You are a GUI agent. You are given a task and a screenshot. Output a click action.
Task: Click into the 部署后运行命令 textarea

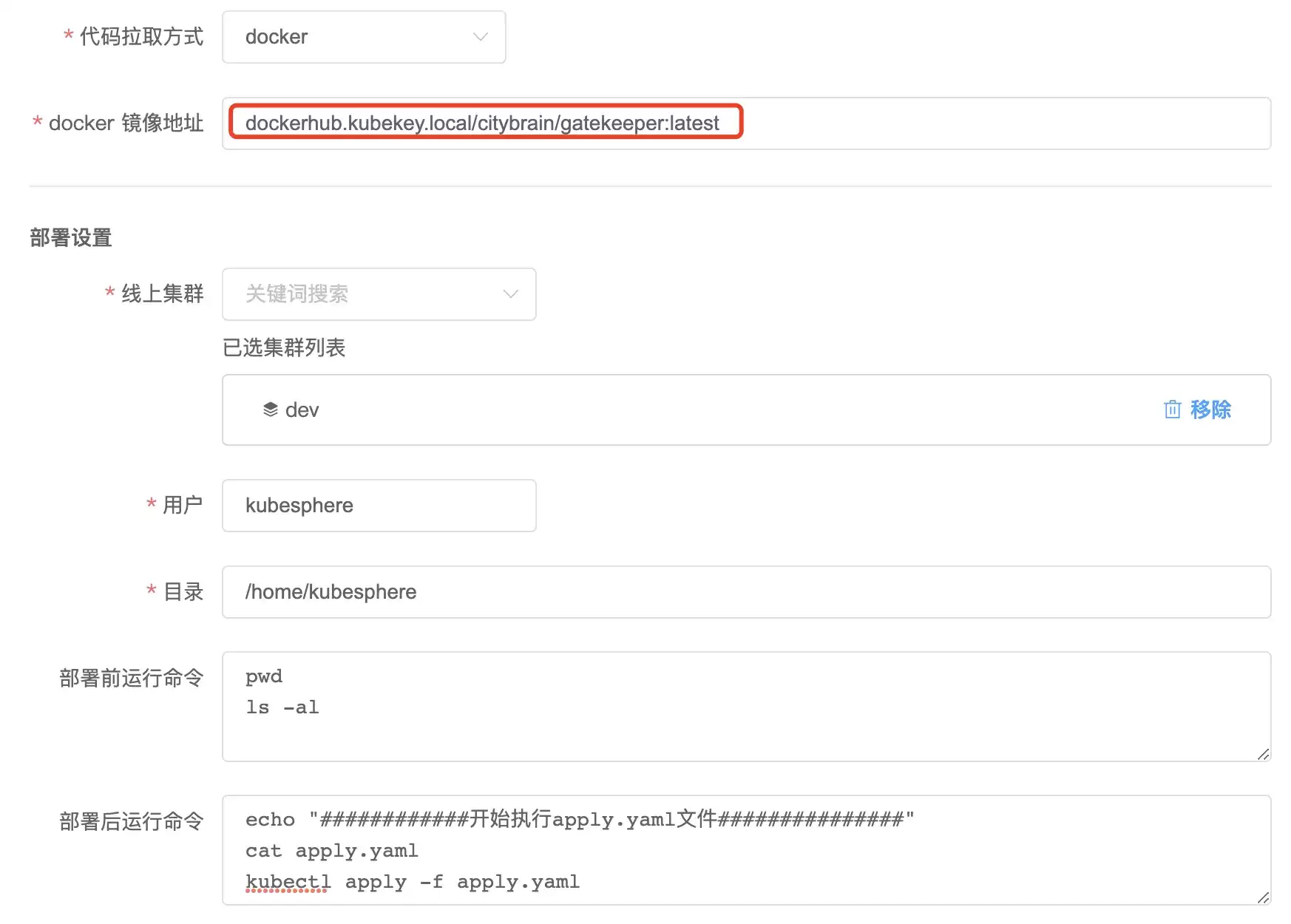[746, 850]
